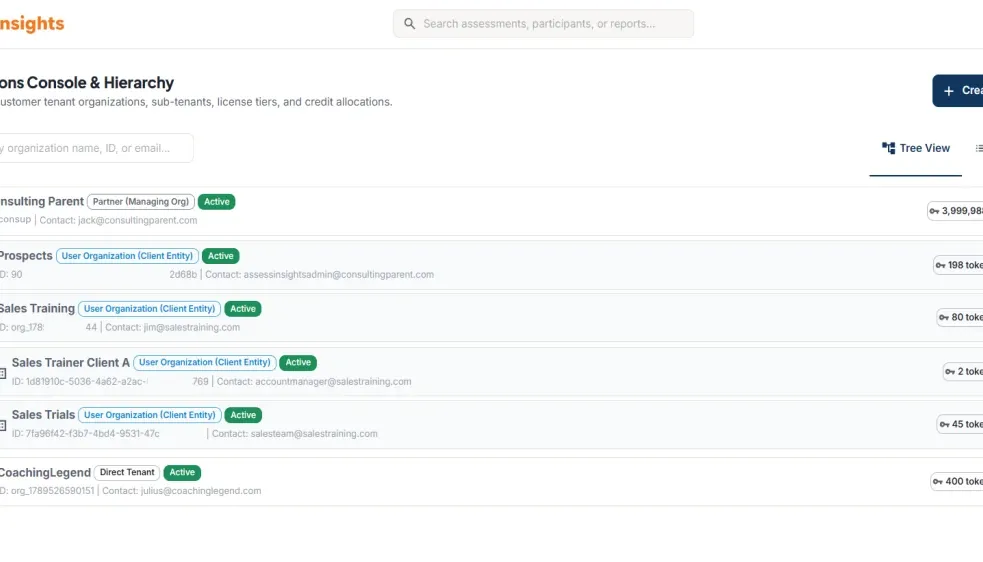This screenshot has height=562, width=983.
Task: Click Active badge on CoachingLegend row
Action: [x=182, y=472]
